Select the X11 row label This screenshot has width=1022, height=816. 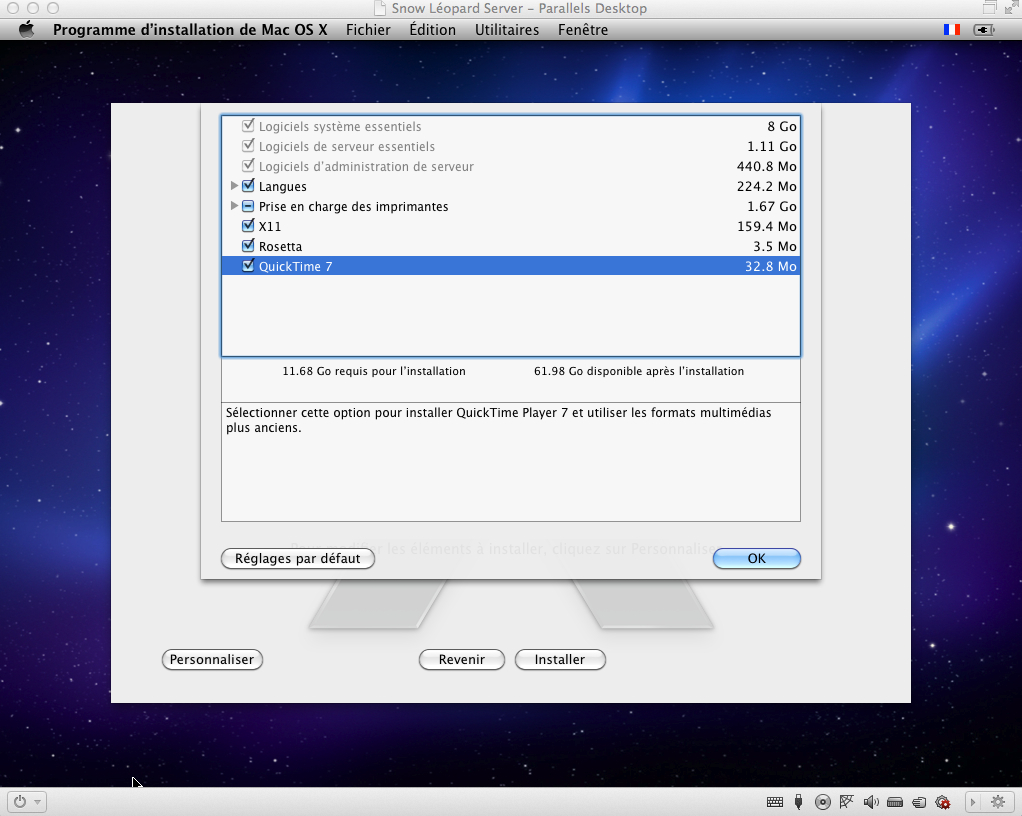pyautogui.click(x=270, y=226)
